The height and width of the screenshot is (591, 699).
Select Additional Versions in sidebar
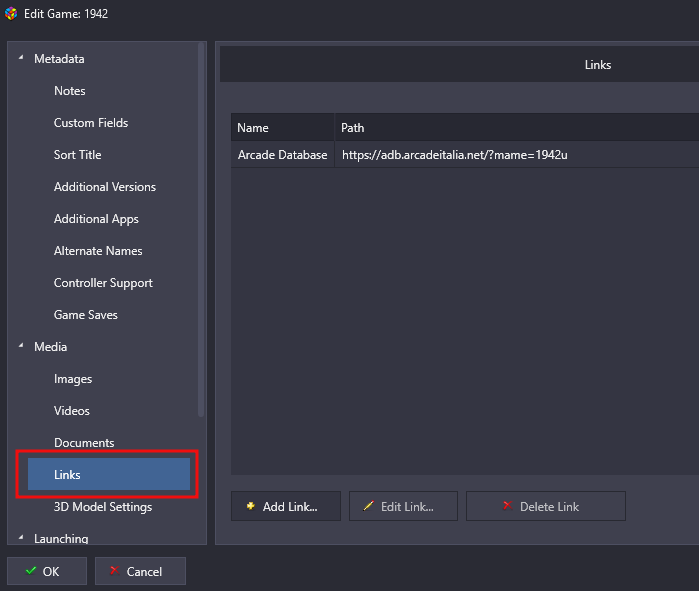(105, 187)
